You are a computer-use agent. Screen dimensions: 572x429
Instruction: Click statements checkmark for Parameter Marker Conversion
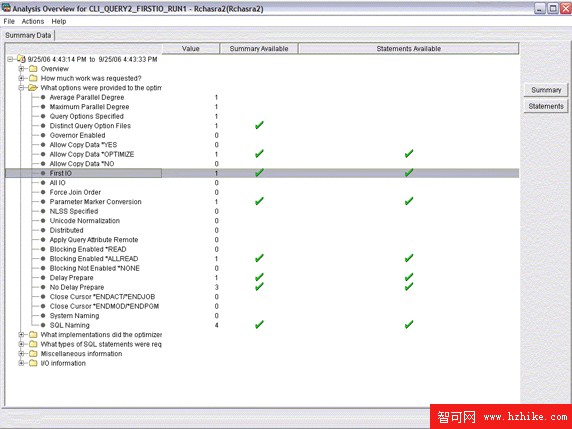(409, 201)
